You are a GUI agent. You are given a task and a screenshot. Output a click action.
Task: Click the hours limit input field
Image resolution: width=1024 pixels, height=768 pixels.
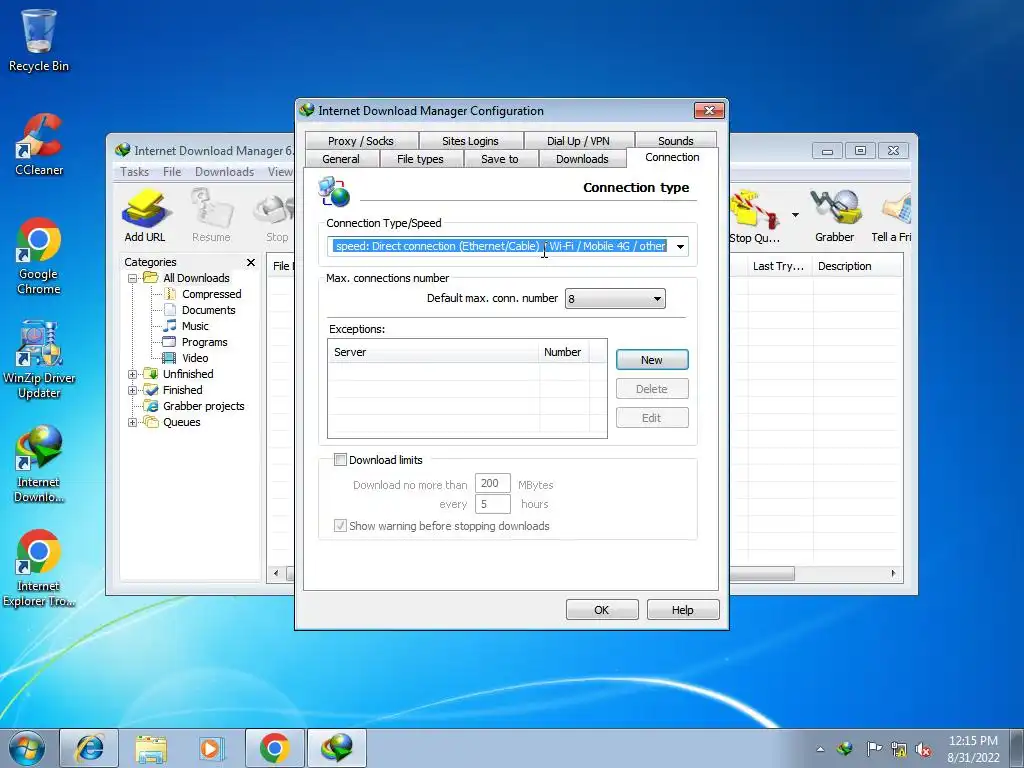(492, 504)
